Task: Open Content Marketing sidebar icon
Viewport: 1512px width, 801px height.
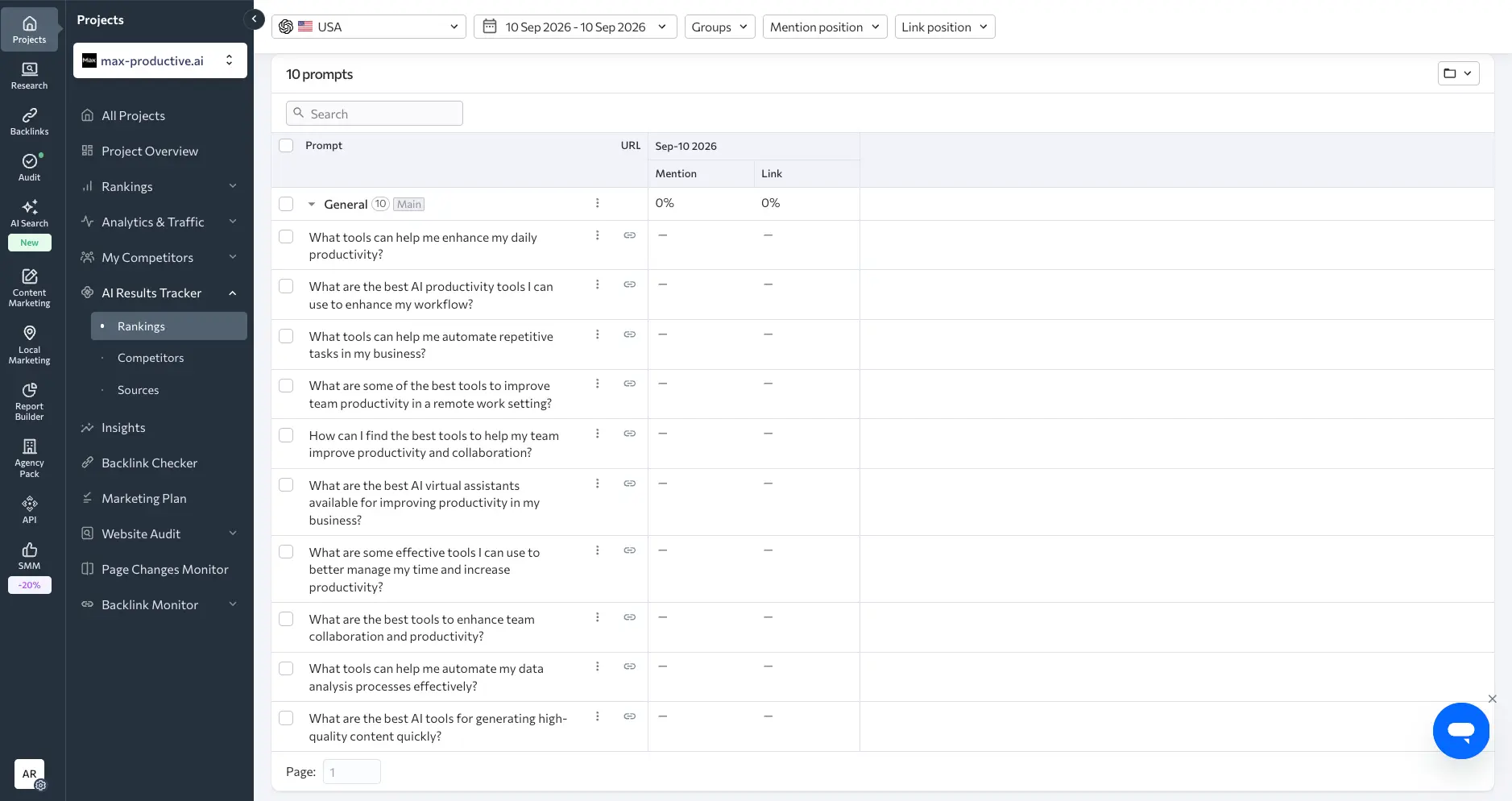Action: [29, 288]
